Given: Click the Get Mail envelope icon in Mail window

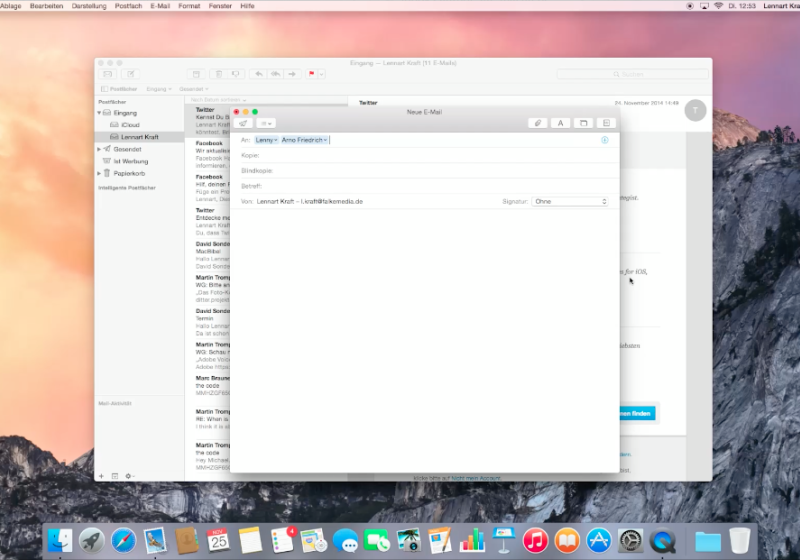Looking at the screenshot, I should coord(108,74).
